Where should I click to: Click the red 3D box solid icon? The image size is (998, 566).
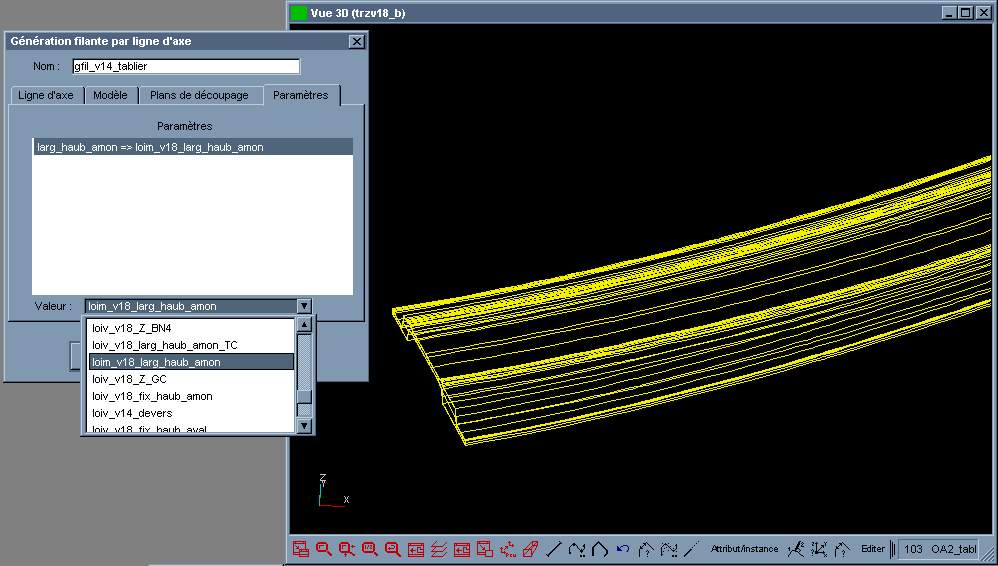[531, 549]
